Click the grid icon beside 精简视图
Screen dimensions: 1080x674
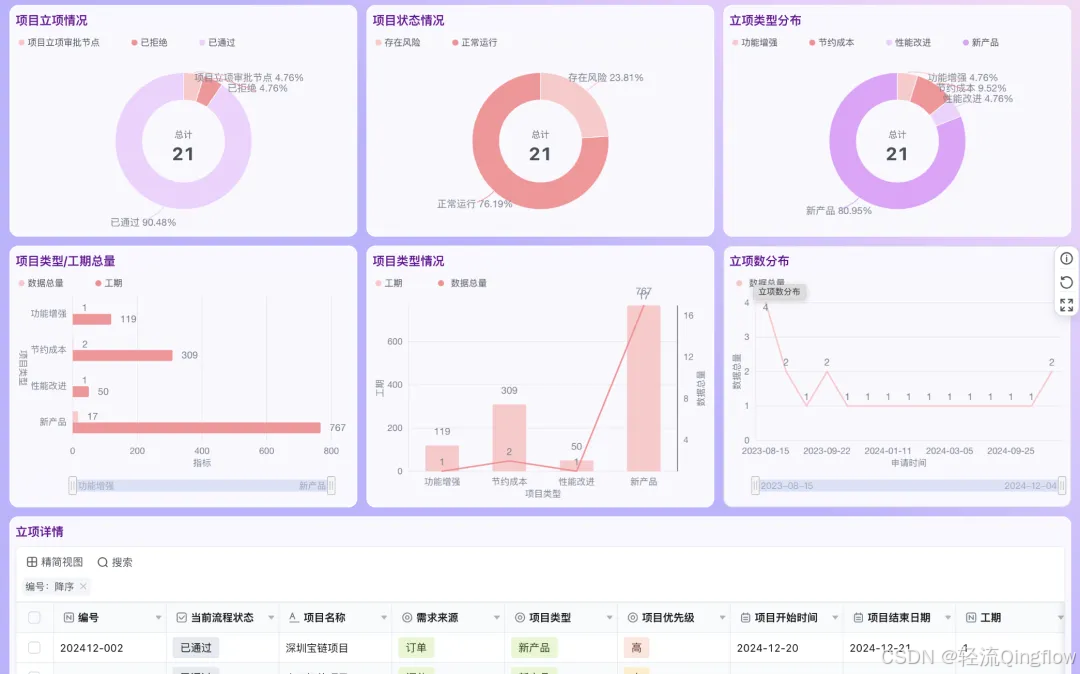[32, 562]
